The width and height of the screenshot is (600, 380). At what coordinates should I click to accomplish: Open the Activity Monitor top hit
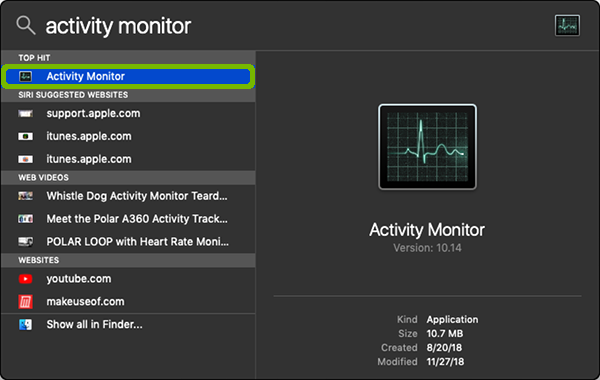[x=128, y=77]
